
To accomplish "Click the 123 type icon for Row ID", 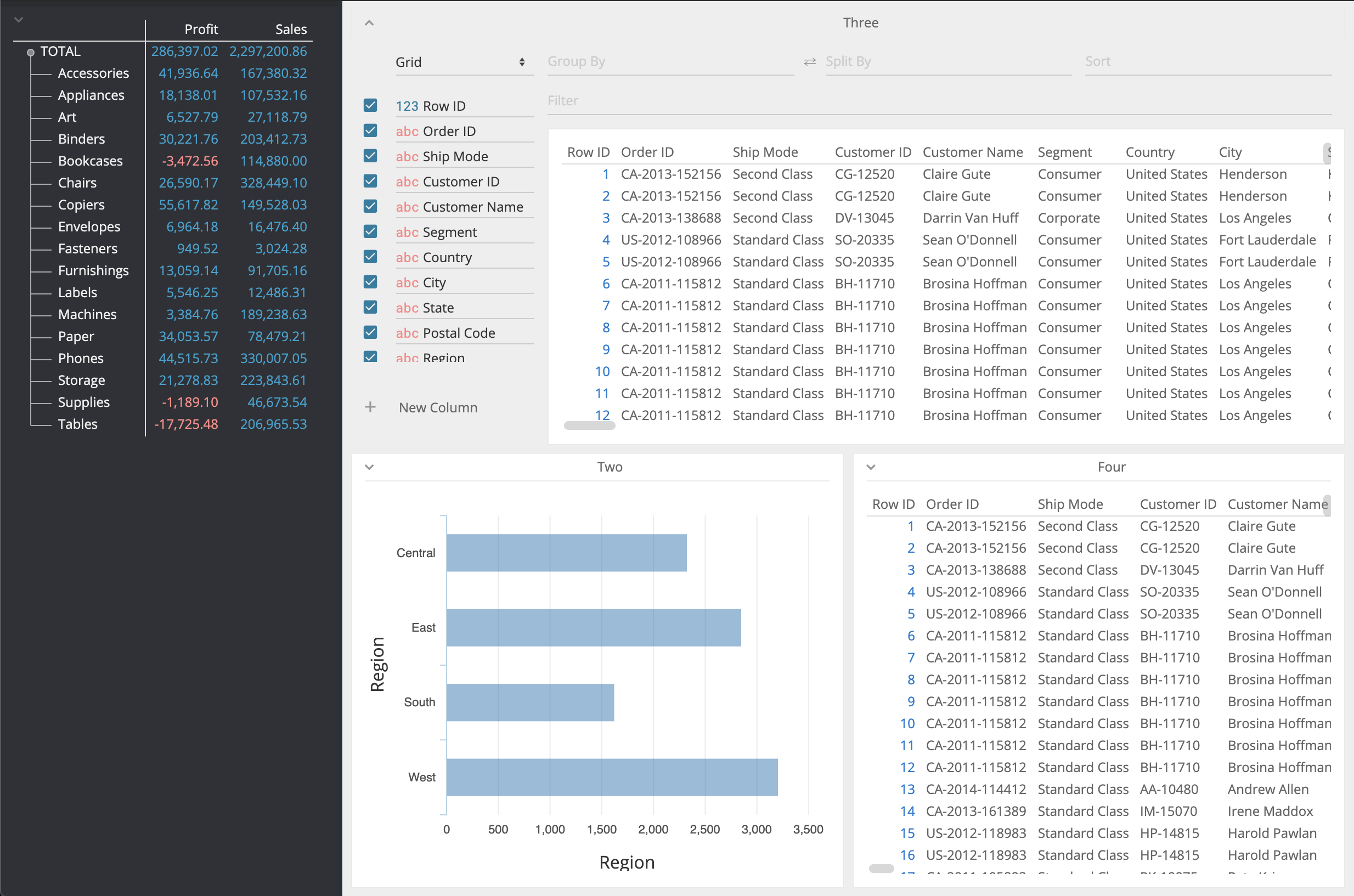I will click(407, 106).
